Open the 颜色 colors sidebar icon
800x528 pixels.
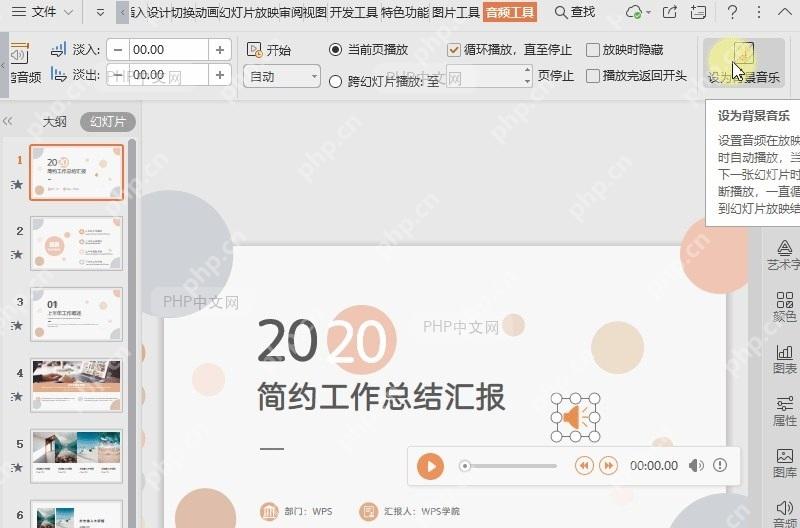click(785, 307)
